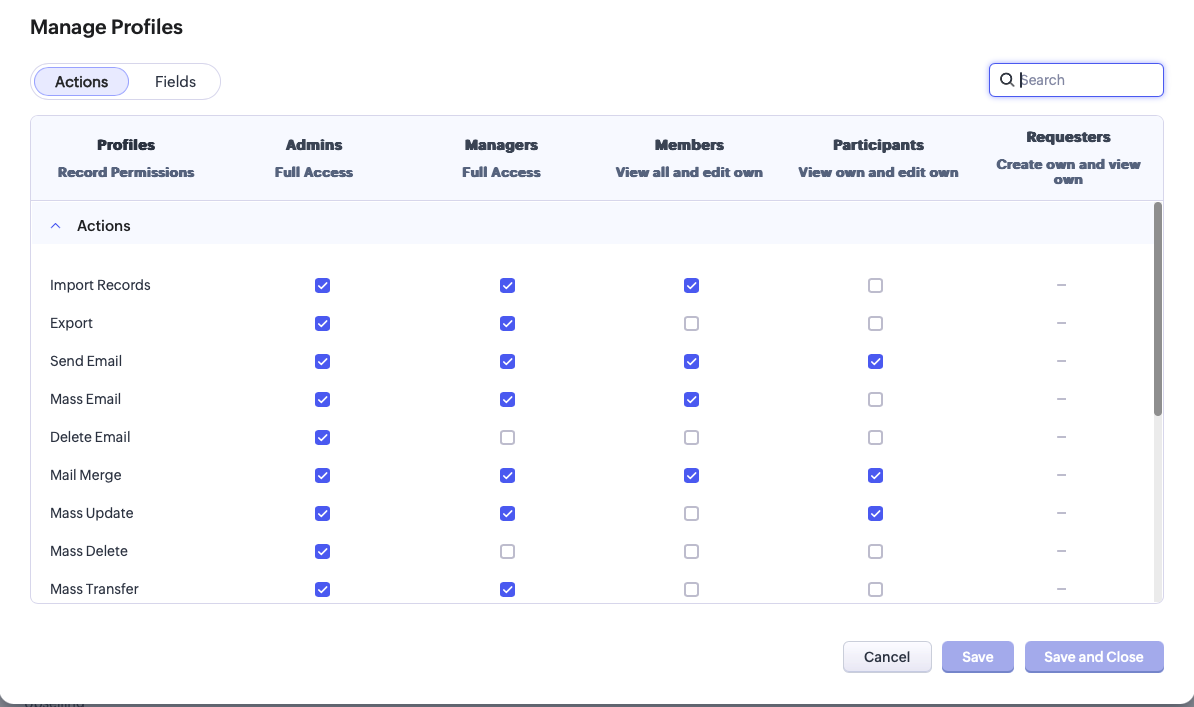Select the Actions tab

(x=81, y=82)
